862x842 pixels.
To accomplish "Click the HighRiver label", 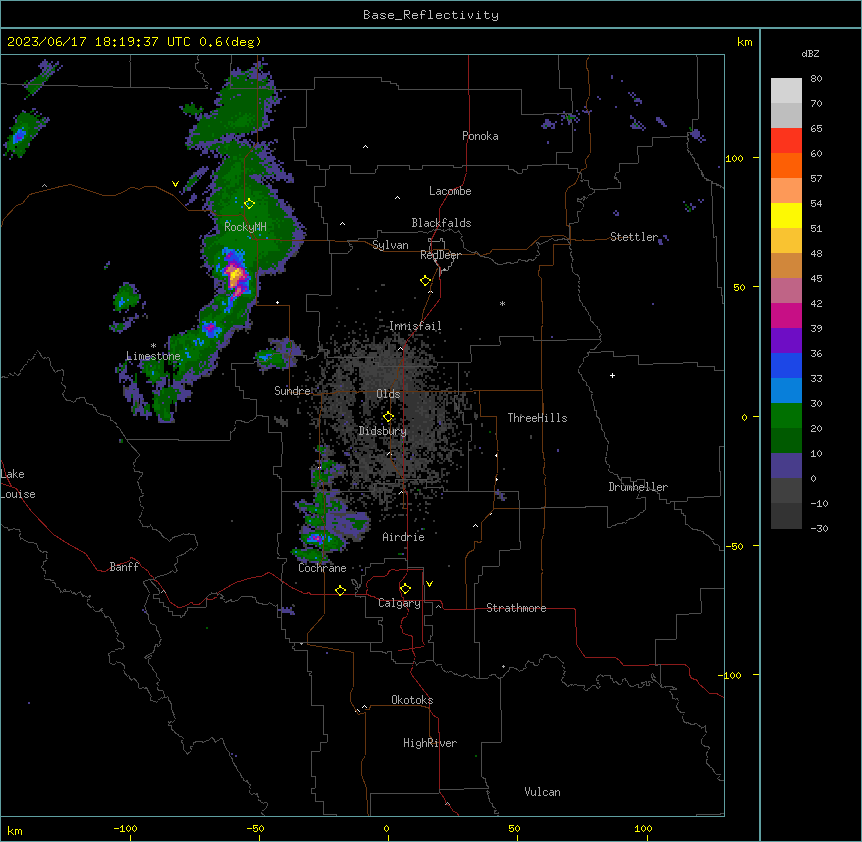I will point(430,743).
